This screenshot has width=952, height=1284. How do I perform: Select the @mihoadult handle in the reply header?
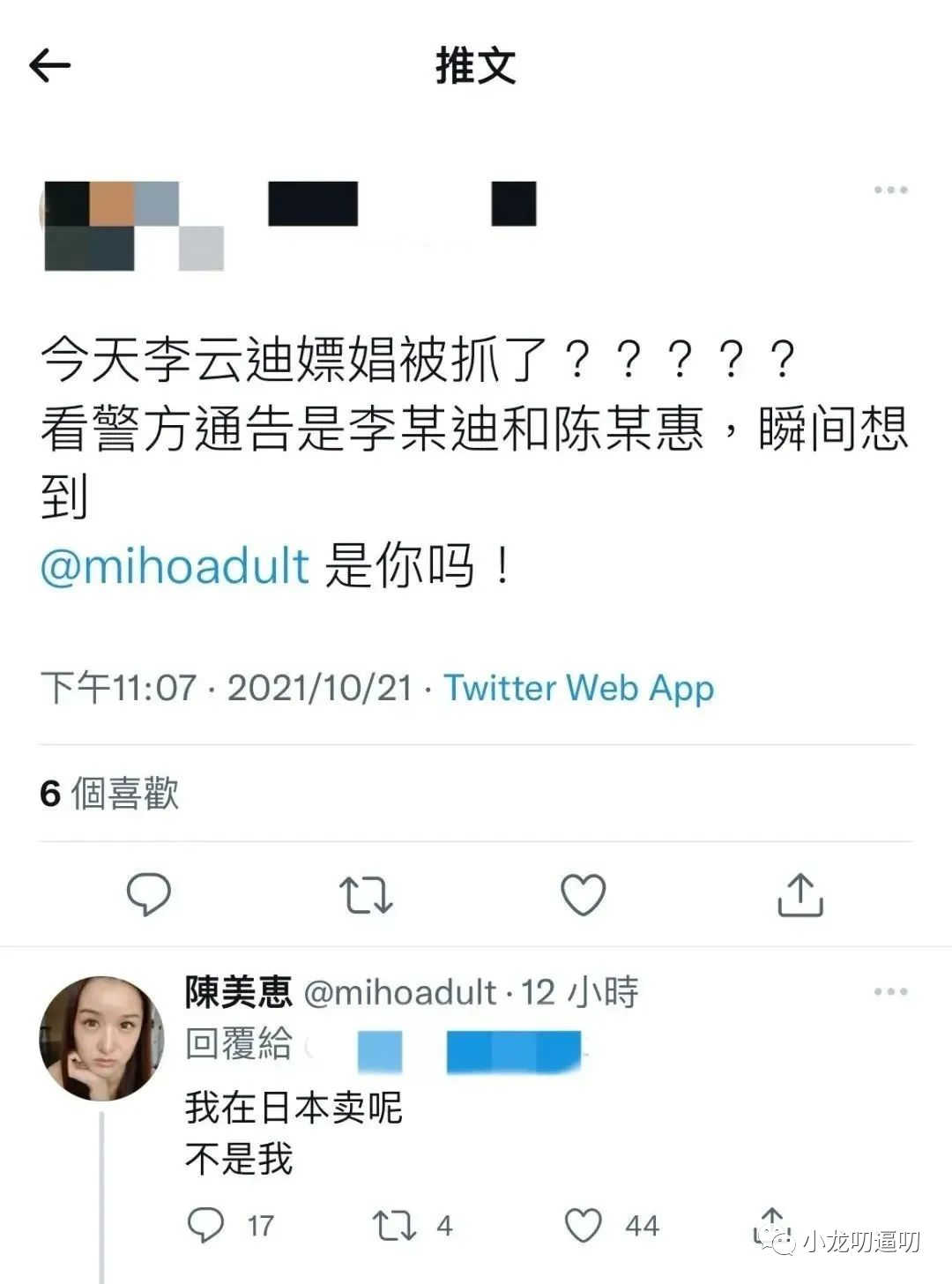[400, 992]
